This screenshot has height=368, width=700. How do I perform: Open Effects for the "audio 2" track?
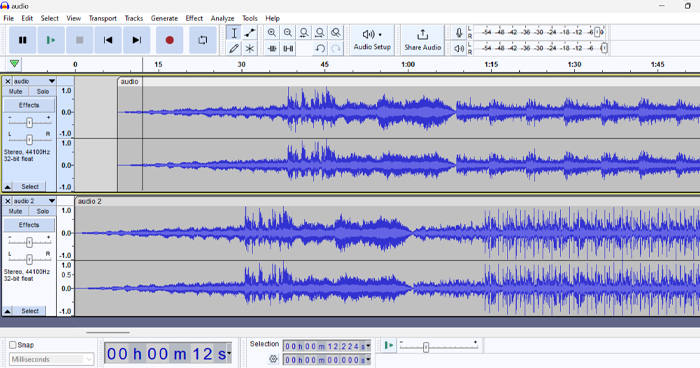click(29, 225)
